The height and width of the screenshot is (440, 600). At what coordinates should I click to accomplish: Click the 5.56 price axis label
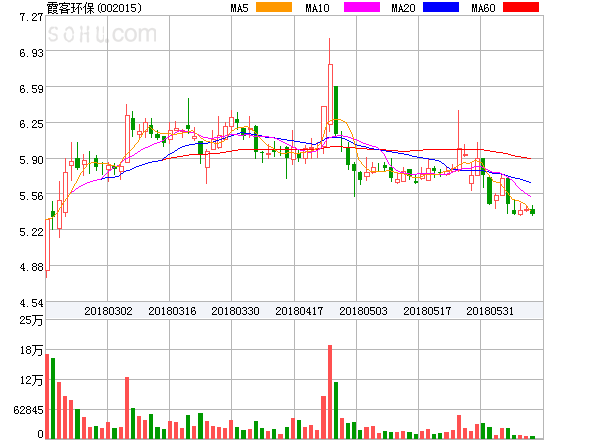pos(31,196)
